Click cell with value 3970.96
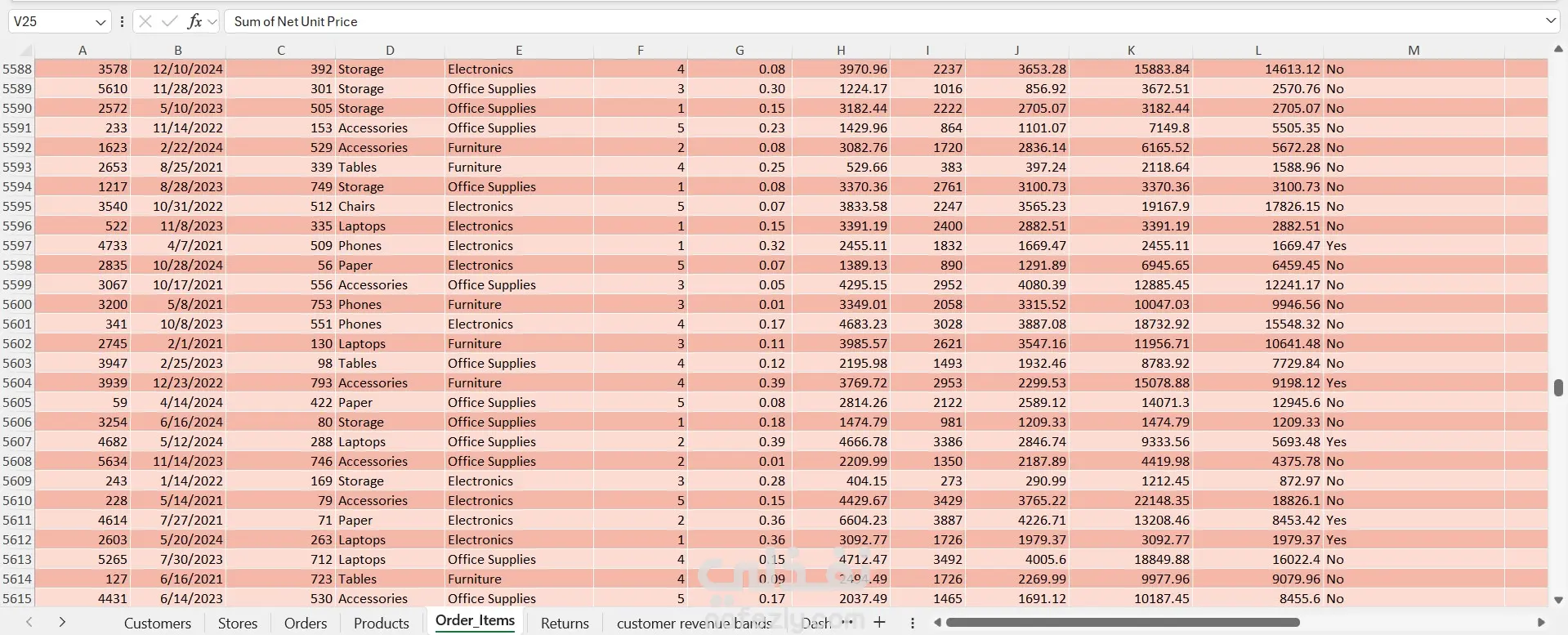This screenshot has width=1568, height=635. 841,69
